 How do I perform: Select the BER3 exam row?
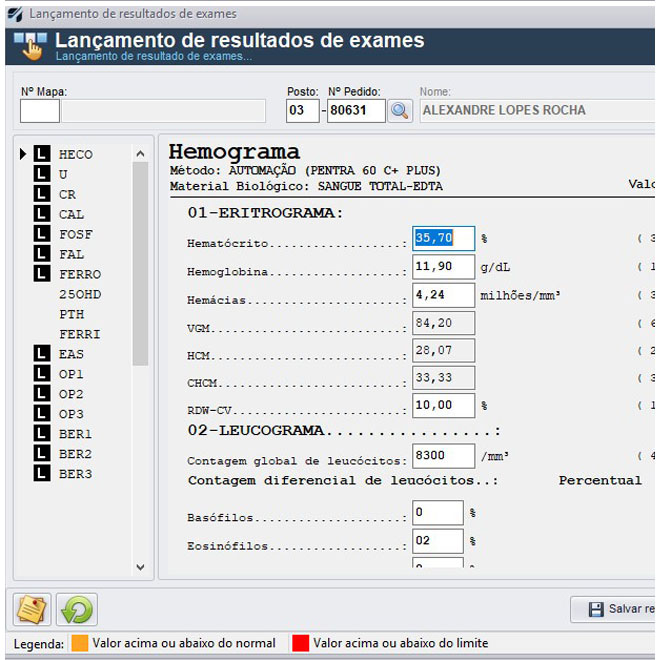coord(75,474)
